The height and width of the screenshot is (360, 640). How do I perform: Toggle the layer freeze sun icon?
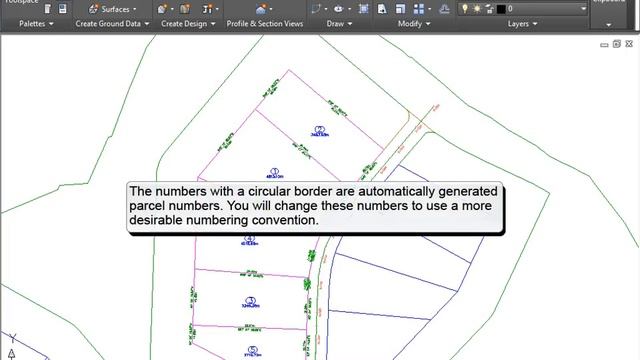pyautogui.click(x=477, y=9)
